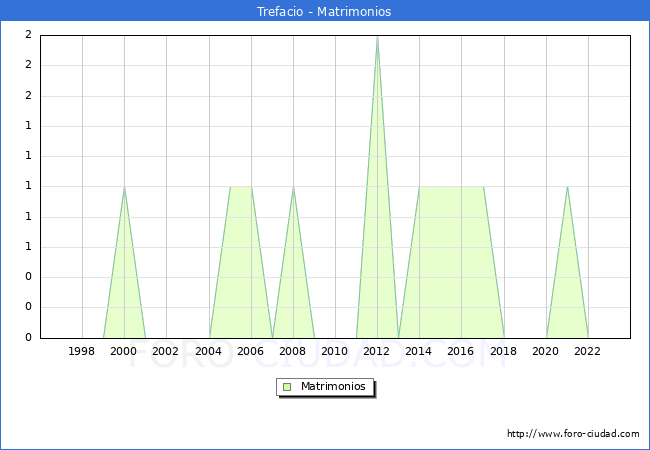The height and width of the screenshot is (450, 650).
Task: Click the 2021 peak data point
Action: click(x=567, y=187)
